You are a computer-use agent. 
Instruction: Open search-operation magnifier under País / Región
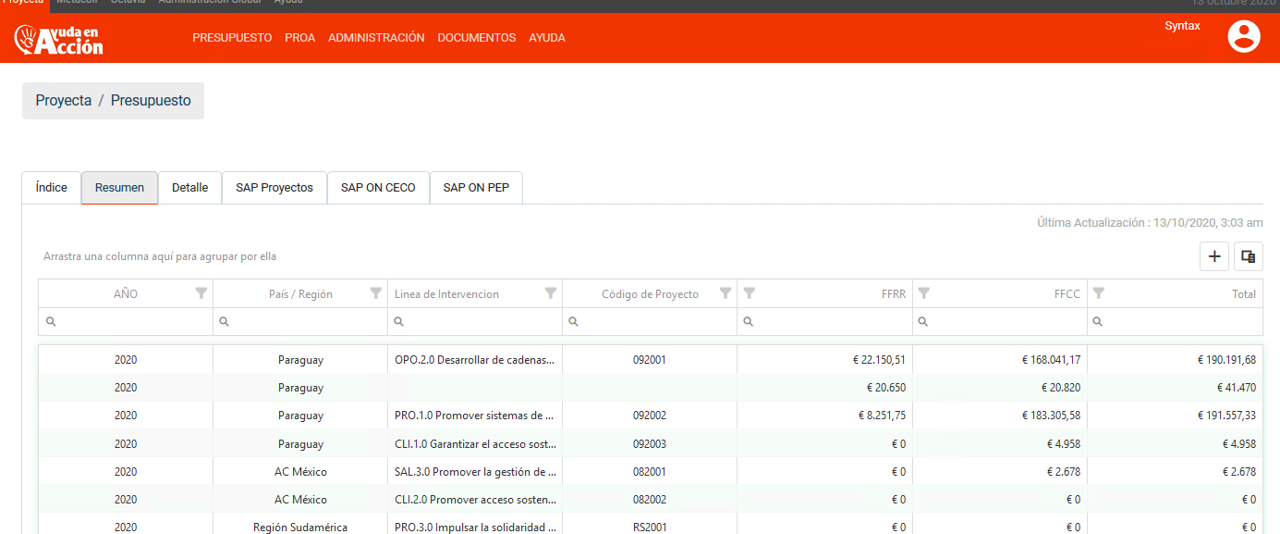pyautogui.click(x=224, y=322)
